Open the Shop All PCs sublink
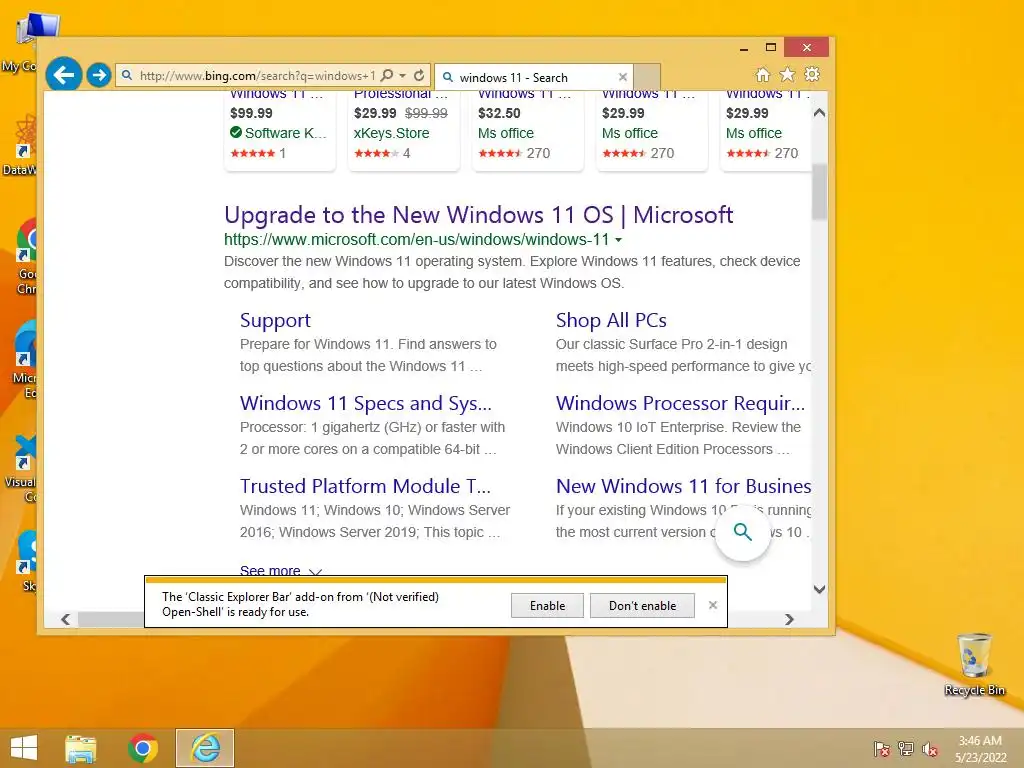The width and height of the screenshot is (1024, 768). 611,320
